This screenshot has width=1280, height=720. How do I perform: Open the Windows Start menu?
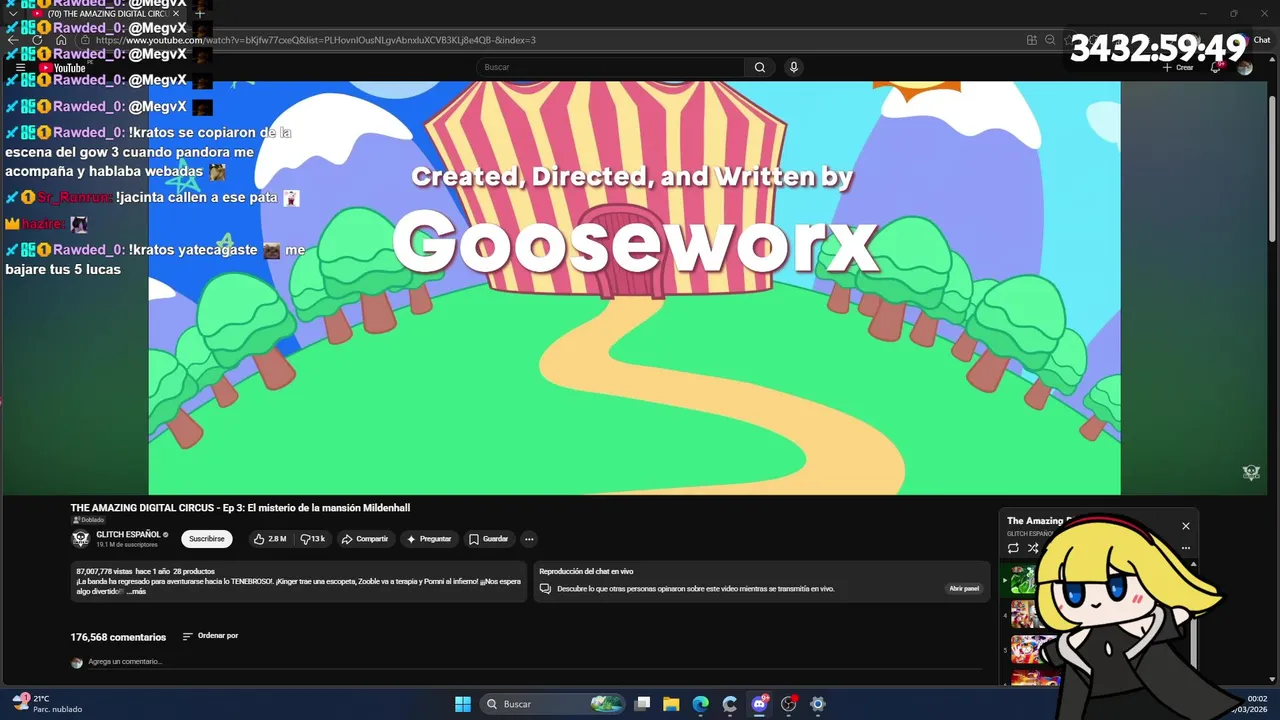(463, 704)
